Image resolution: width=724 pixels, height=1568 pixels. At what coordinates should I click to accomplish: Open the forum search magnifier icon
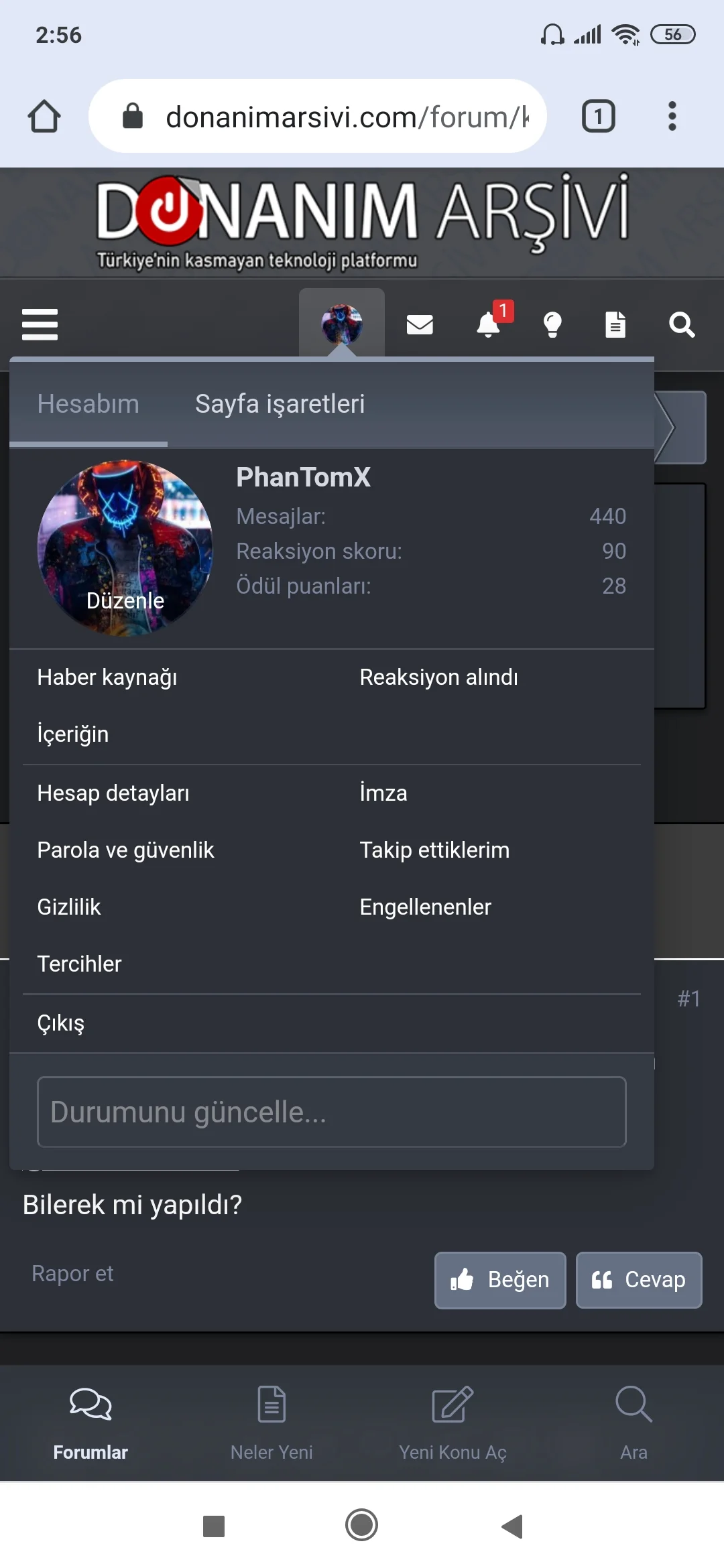pyautogui.click(x=682, y=325)
